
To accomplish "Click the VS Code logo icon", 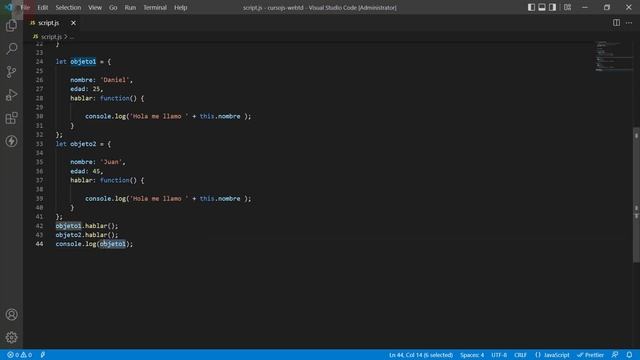I will (9, 7).
